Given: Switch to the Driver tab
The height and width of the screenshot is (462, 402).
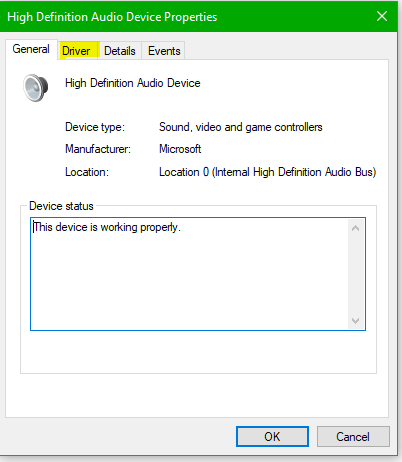Looking at the screenshot, I should 78,51.
